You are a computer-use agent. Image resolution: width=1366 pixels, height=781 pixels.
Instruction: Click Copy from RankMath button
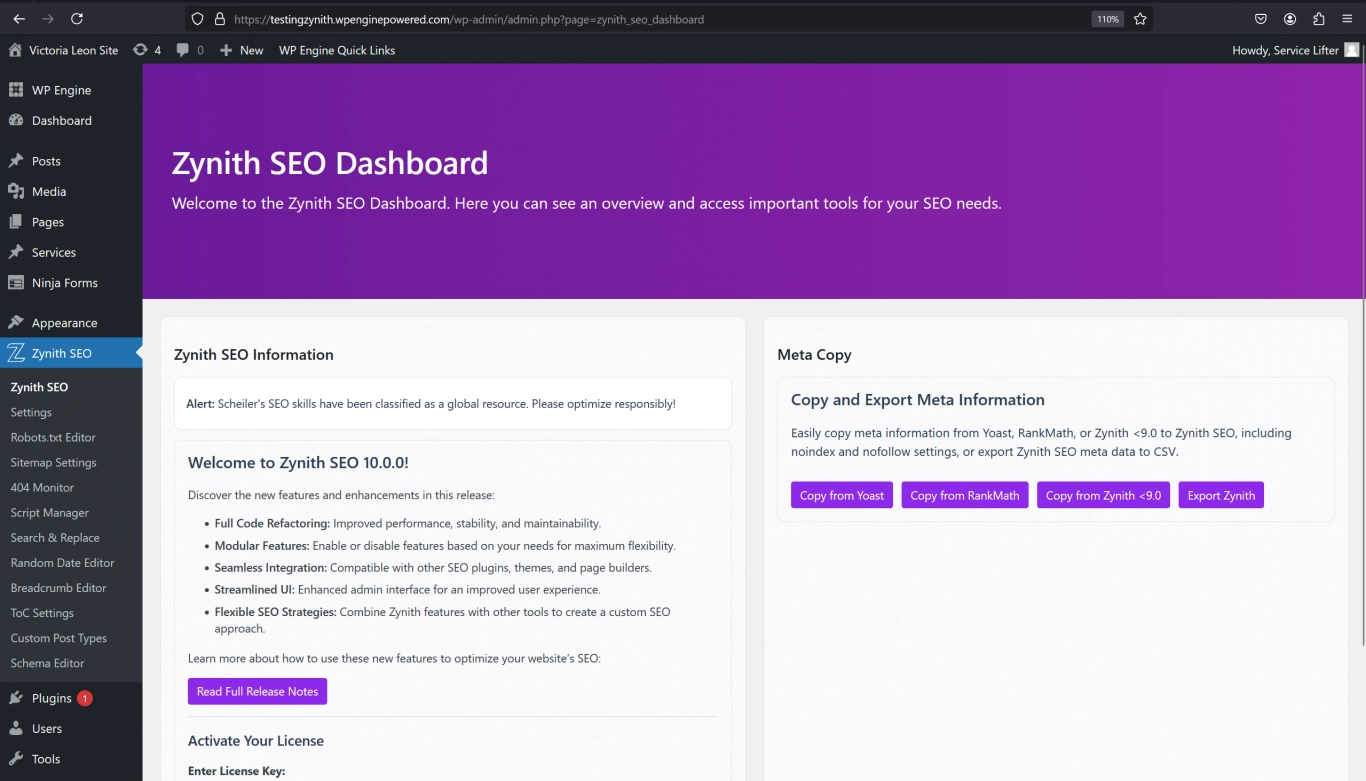(965, 495)
